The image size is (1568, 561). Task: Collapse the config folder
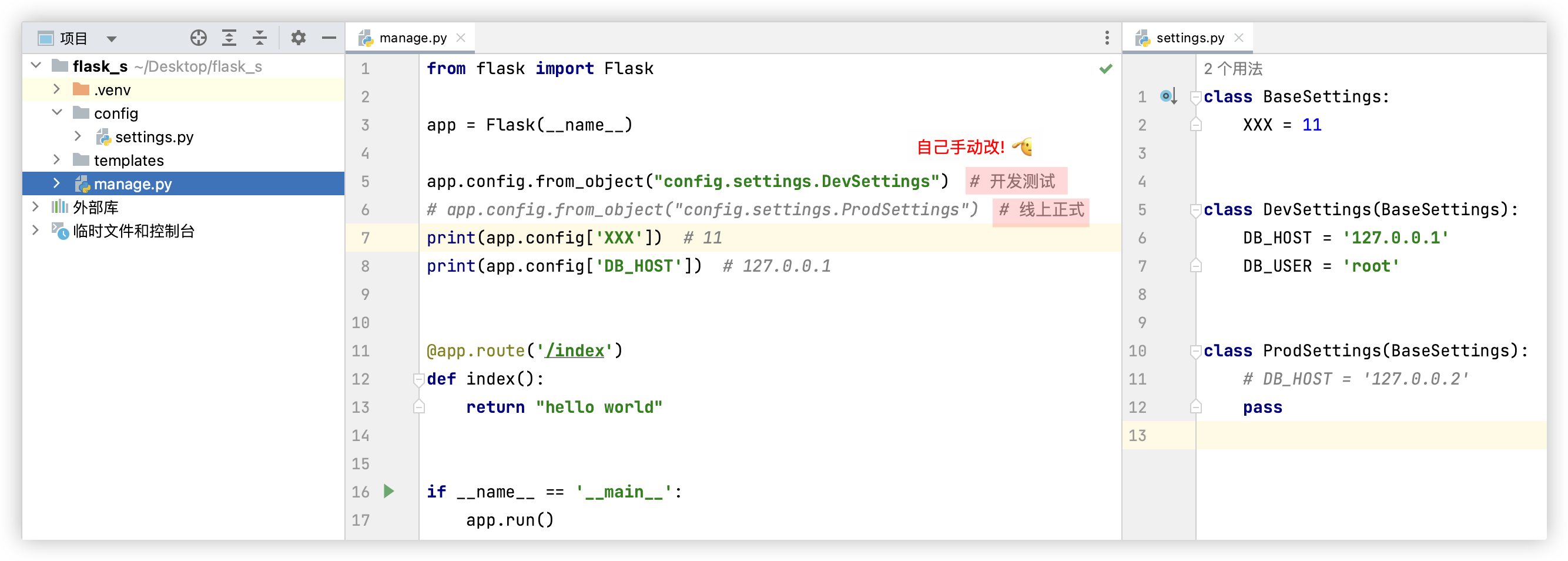56,113
